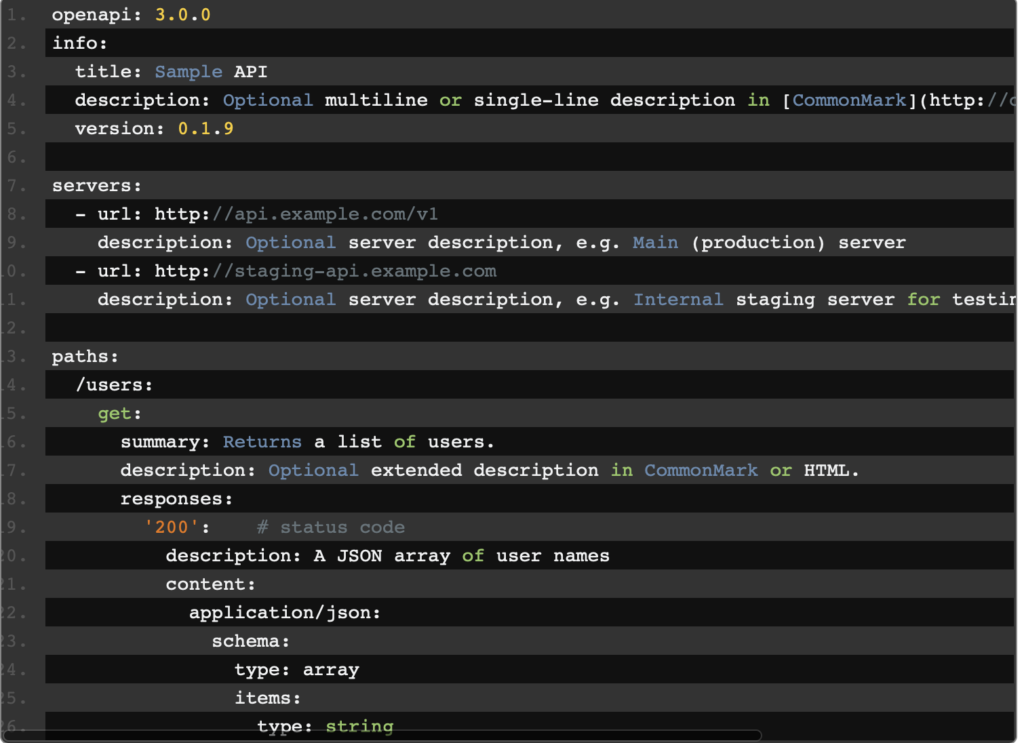Select the 0.1.9 version number
This screenshot has height=743, width=1024.
[x=205, y=129]
